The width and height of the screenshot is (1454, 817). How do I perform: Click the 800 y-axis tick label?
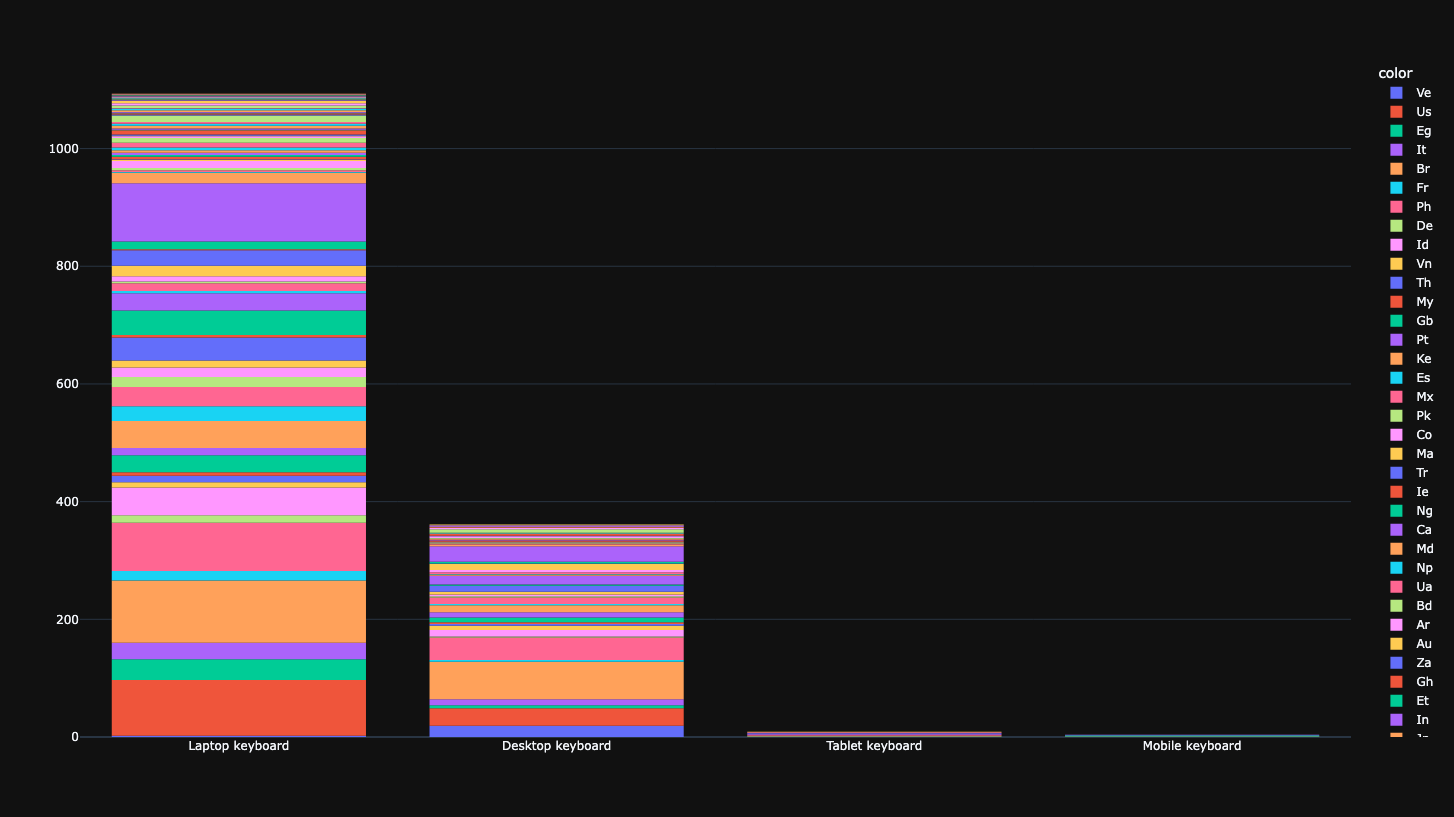tap(66, 266)
